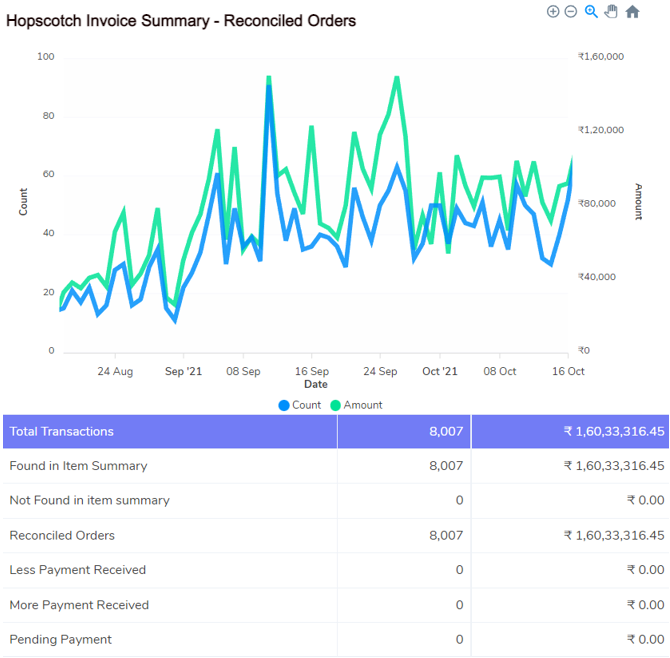Click the Amount right axis title
Viewport: 670px width, 658px height.
[x=638, y=202]
